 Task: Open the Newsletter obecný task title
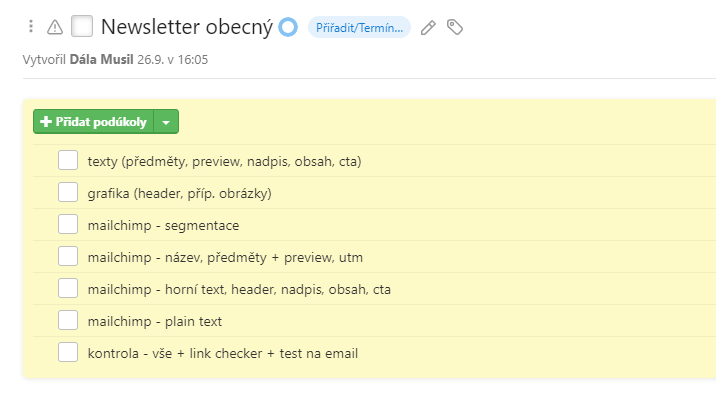187,27
